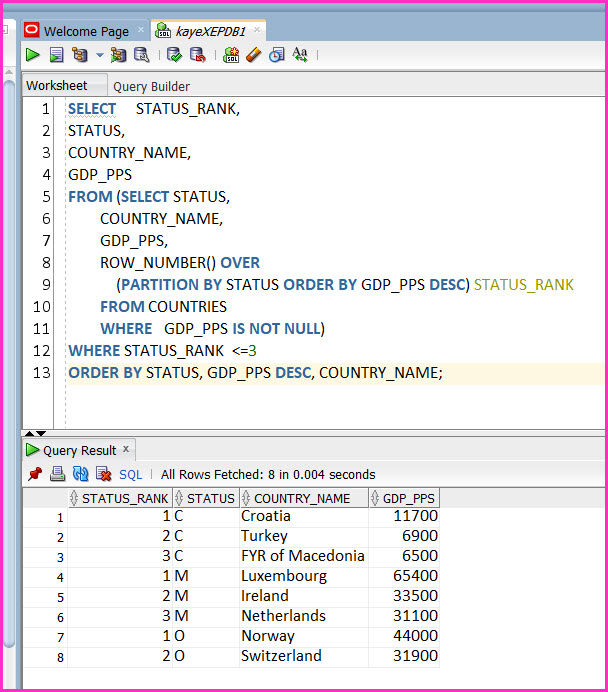The width and height of the screenshot is (608, 692).
Task: Sort by the STATUS column header
Action: [x=206, y=498]
